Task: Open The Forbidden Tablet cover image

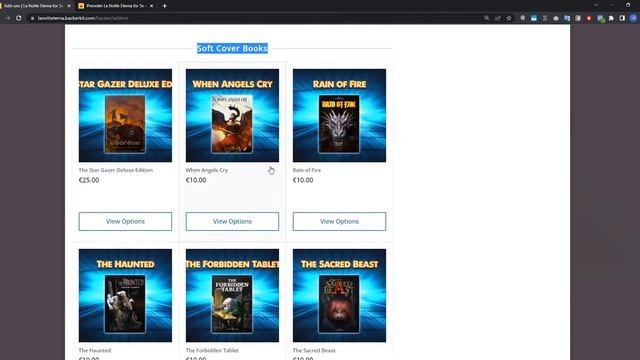Action: point(232,296)
